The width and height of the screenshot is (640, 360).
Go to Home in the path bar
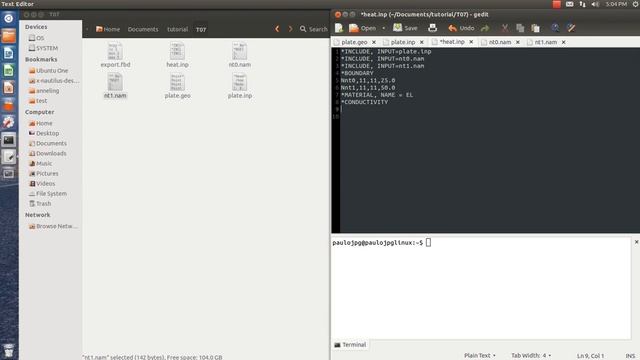click(x=108, y=29)
